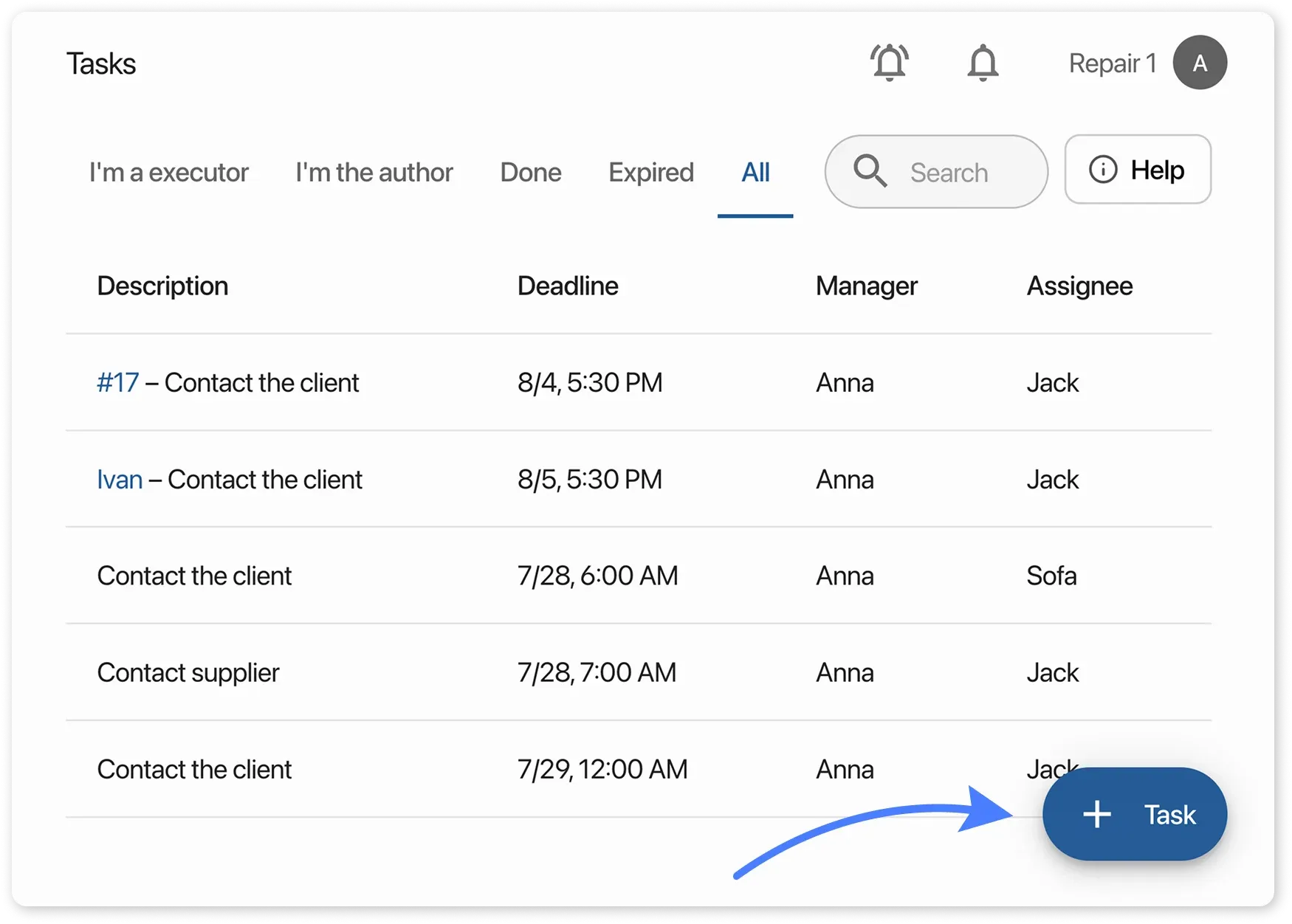The image size is (1292, 924).
Task: Open task #17 link
Action: 118,382
